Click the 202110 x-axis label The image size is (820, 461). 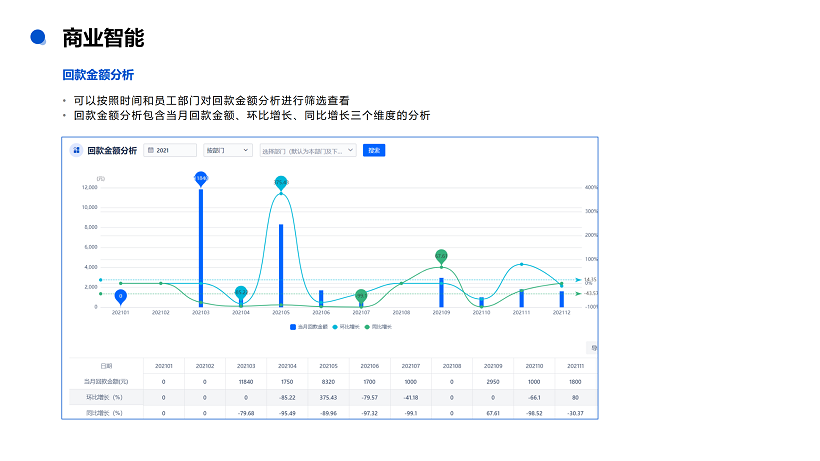482,313
